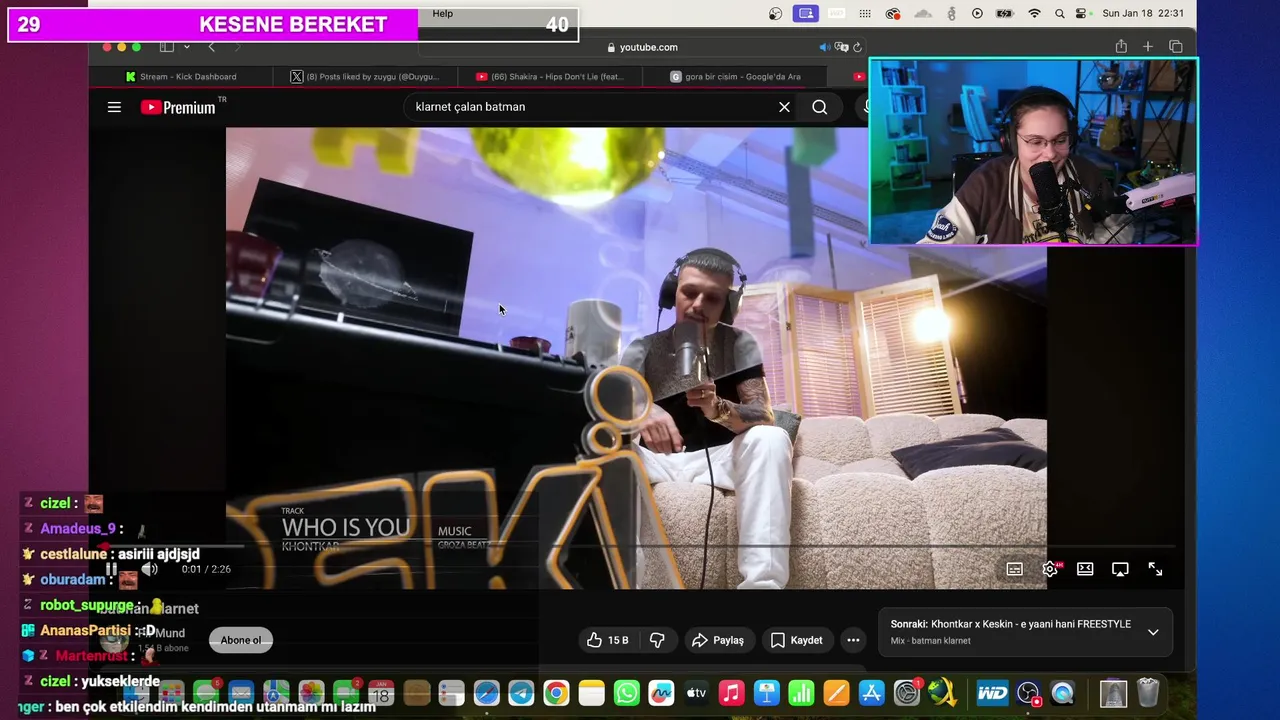This screenshot has height=720, width=1280.
Task: Switch to 'gora bir cisim' Google tab
Action: point(735,76)
